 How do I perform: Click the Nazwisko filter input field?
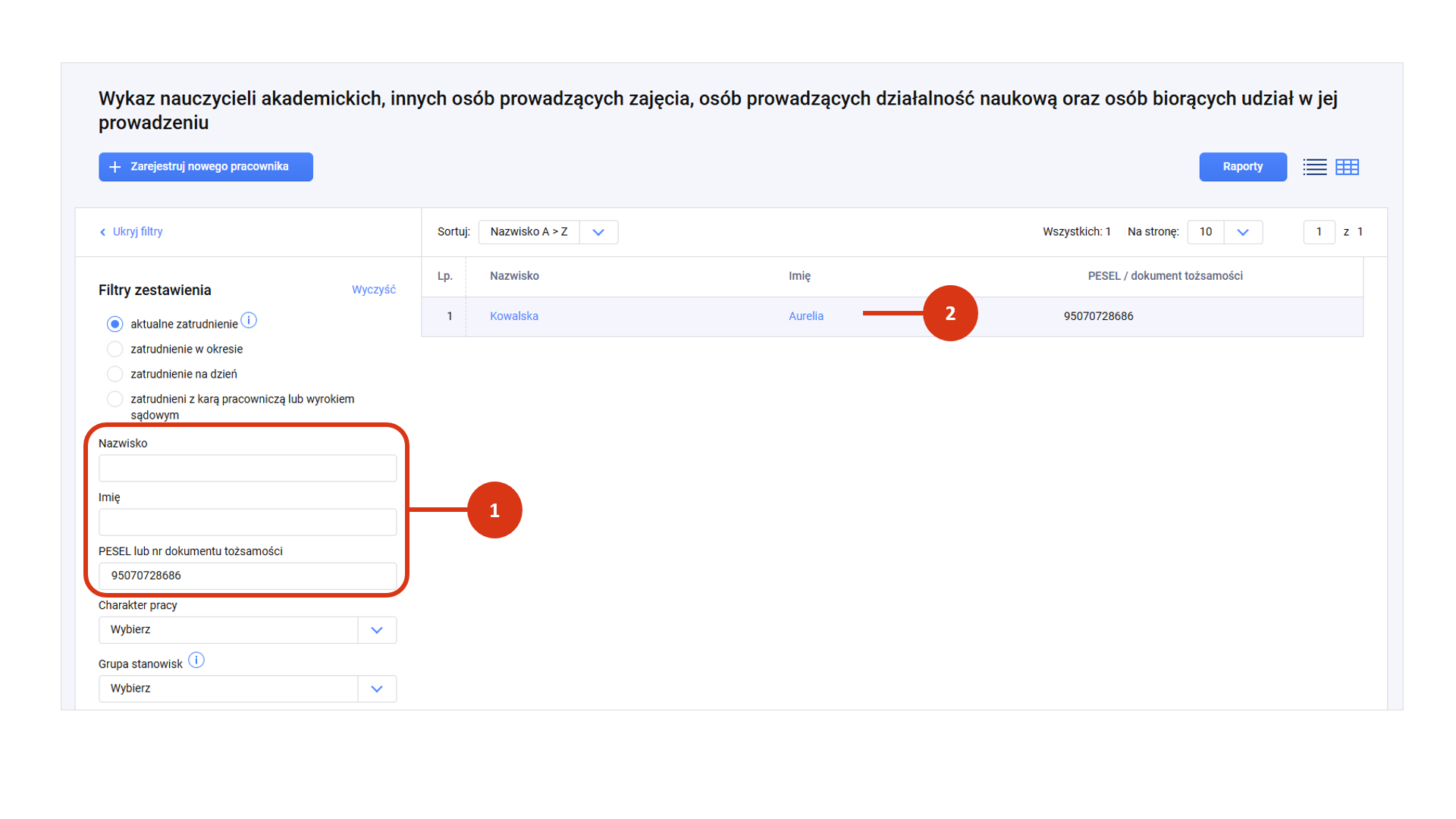247,469
